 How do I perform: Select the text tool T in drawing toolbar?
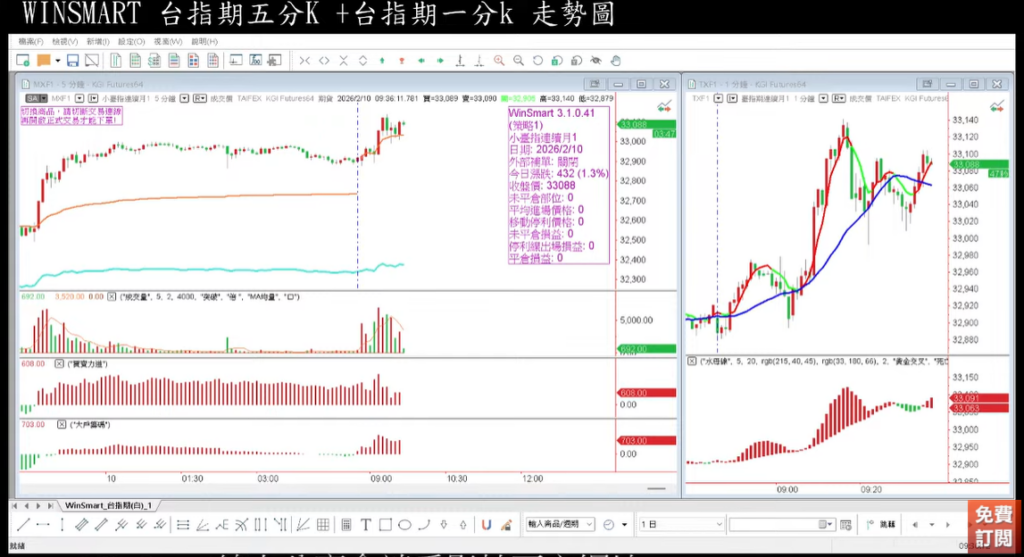point(366,525)
